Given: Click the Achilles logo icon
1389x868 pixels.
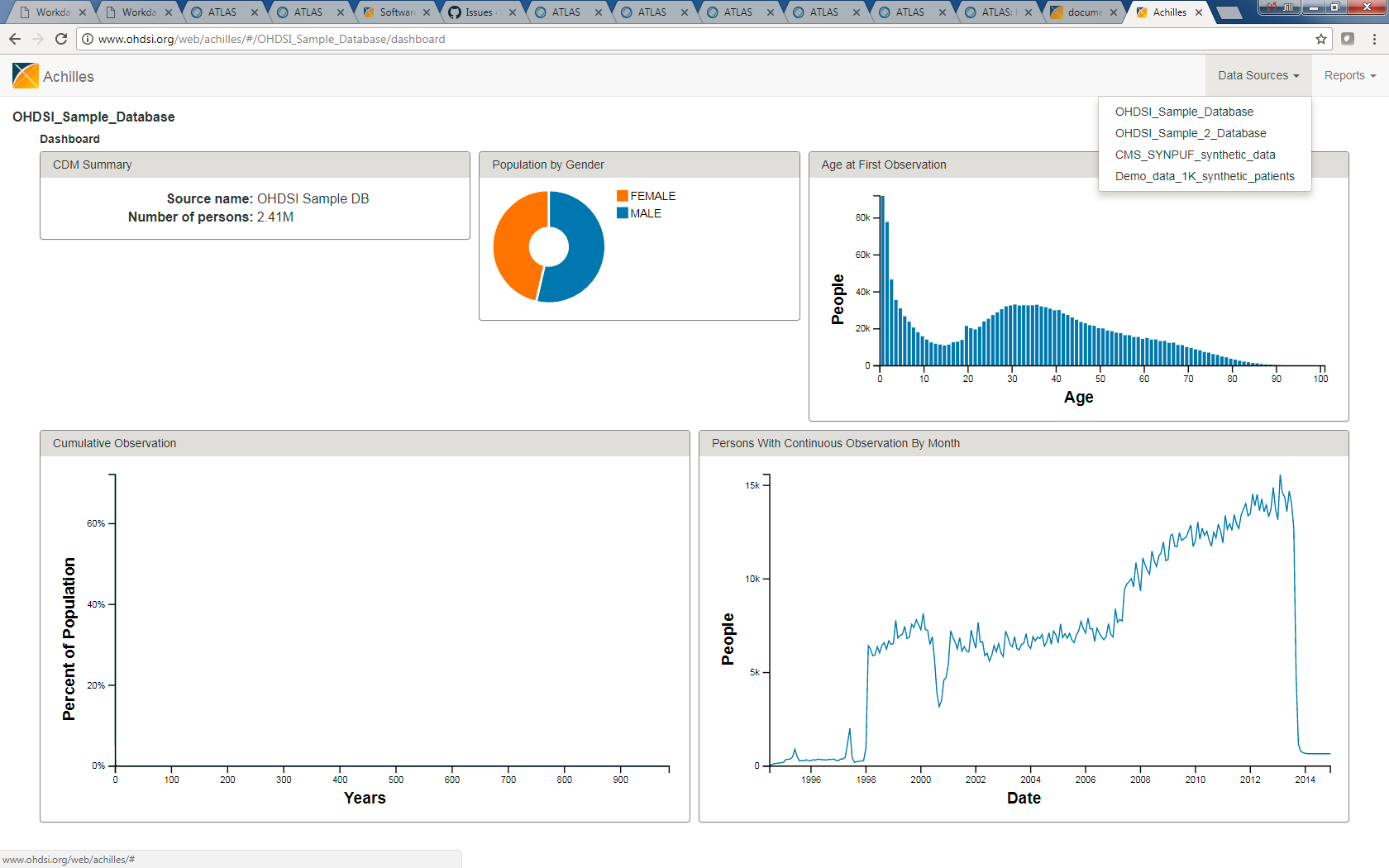Looking at the screenshot, I should [26, 76].
